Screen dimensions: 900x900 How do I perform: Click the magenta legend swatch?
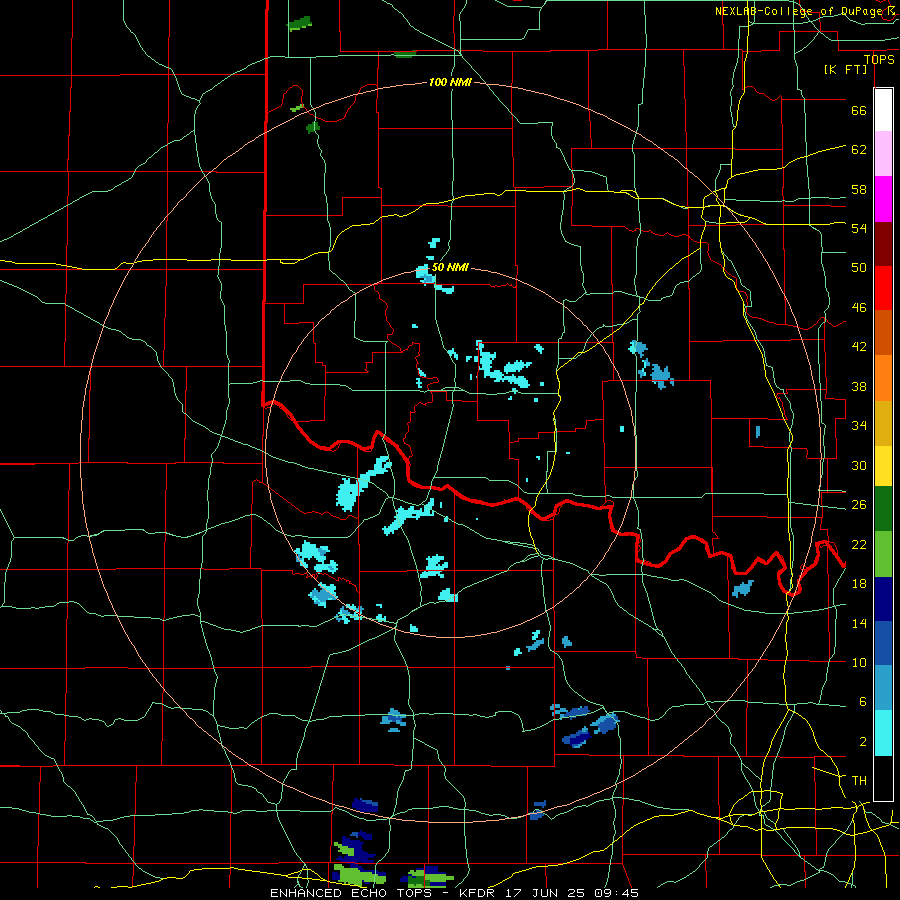click(883, 199)
